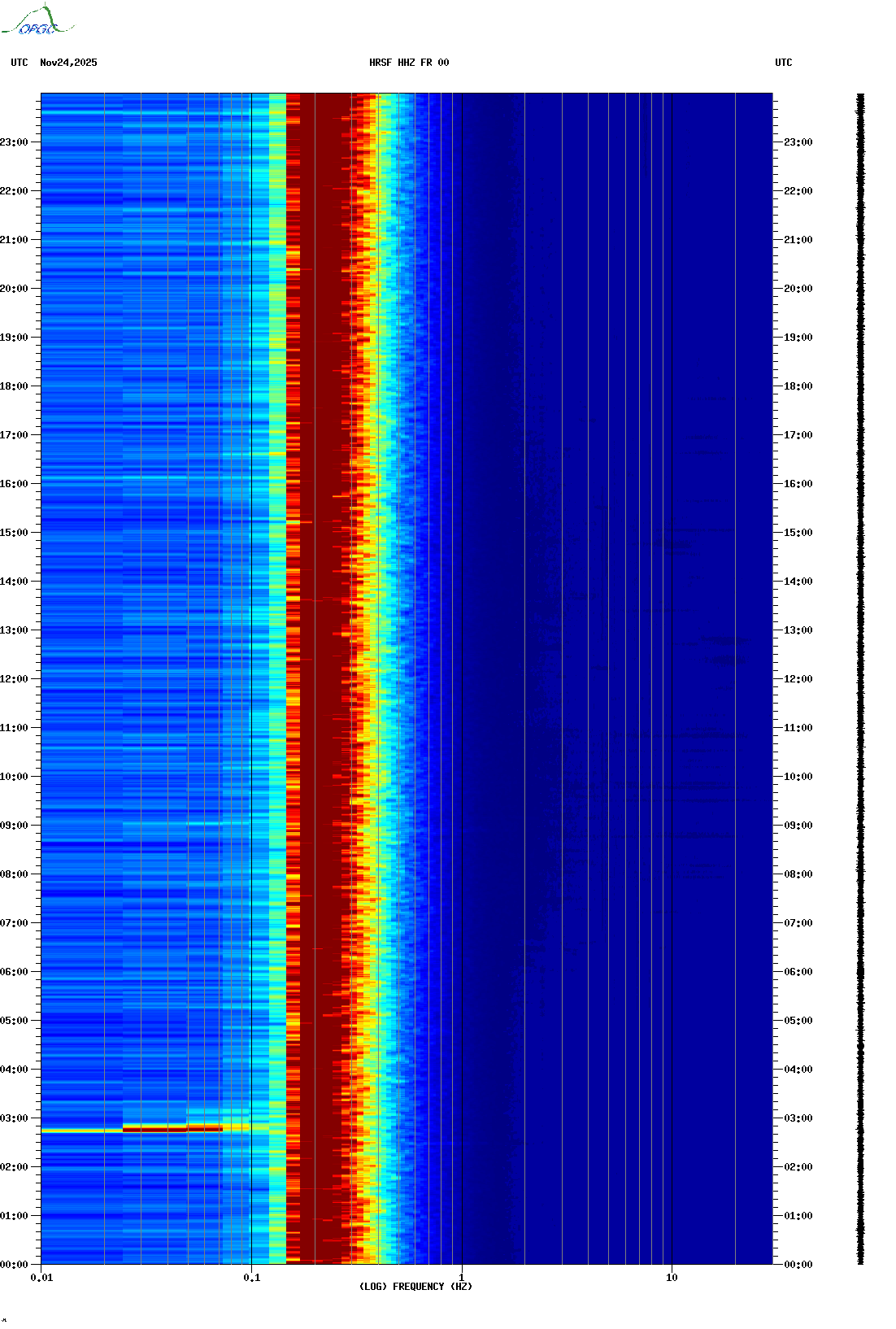Click the left axis '19:00' time label

pos(14,338)
